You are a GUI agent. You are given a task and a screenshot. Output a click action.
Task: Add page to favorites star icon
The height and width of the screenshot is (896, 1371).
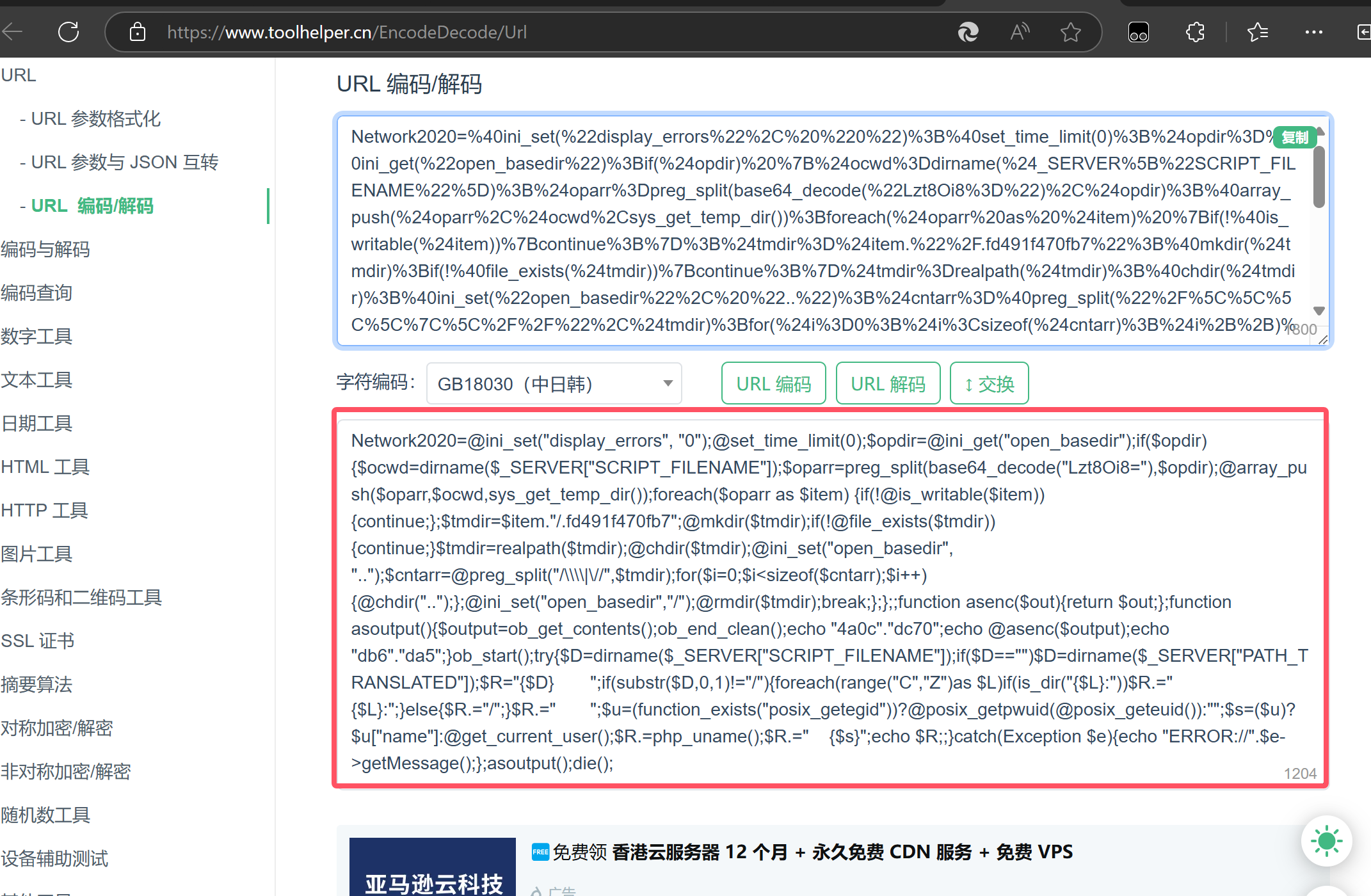coord(1070,32)
